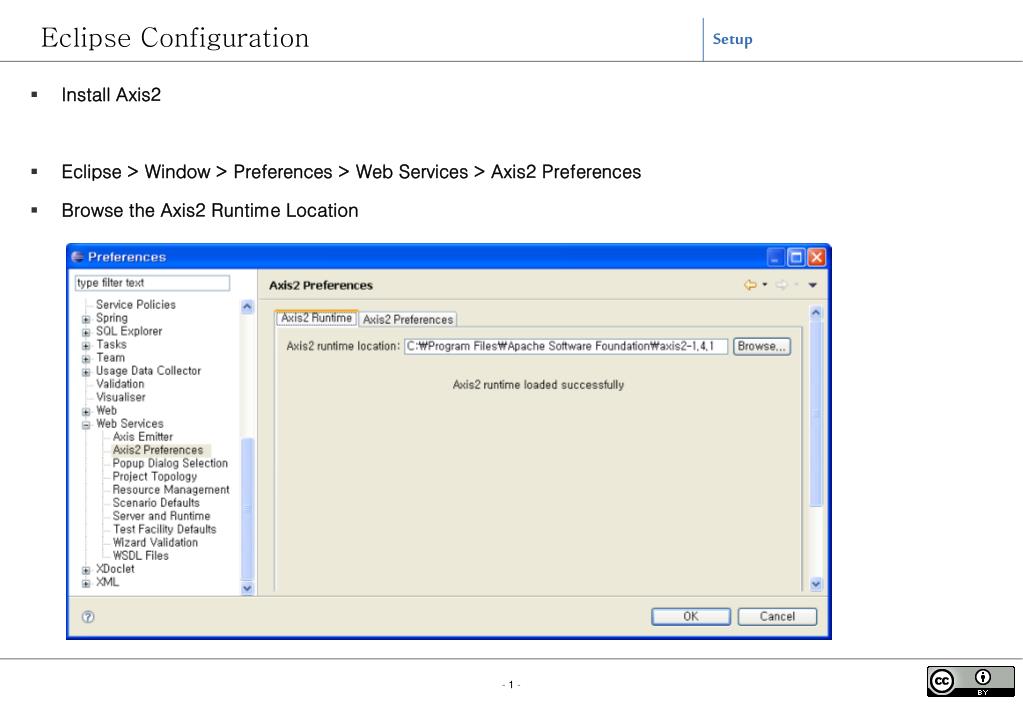This screenshot has height=708, width=1023.
Task: Click the 'Axis2 Preferences' page heading
Action: coord(321,285)
